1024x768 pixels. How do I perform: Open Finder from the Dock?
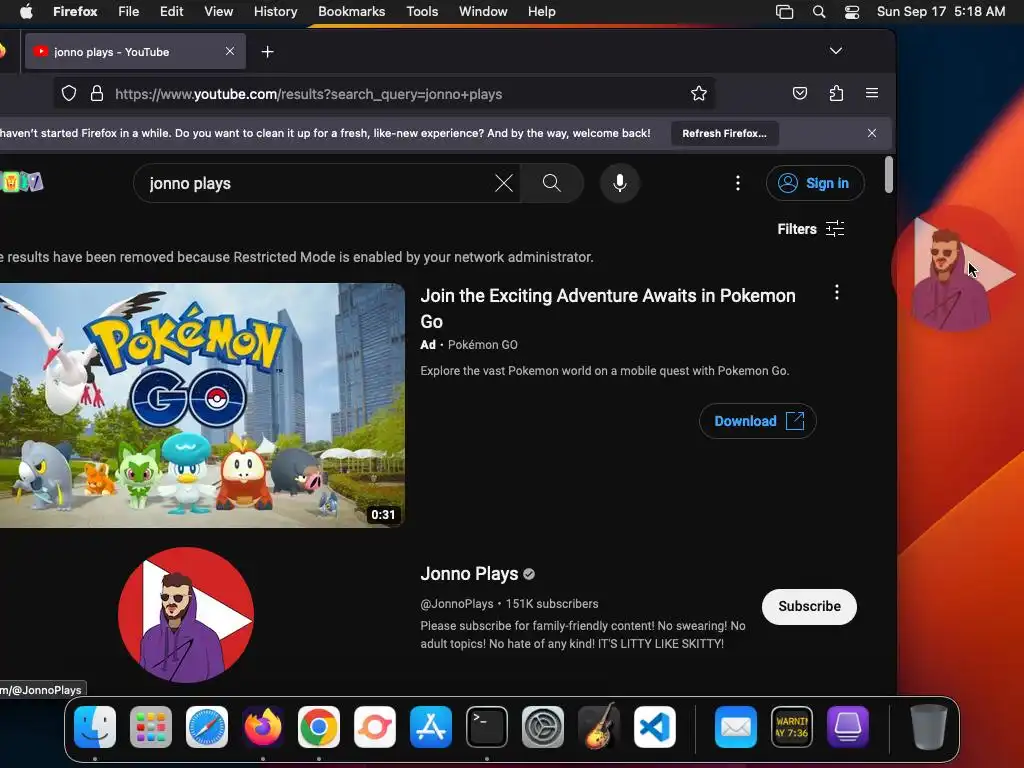point(95,727)
